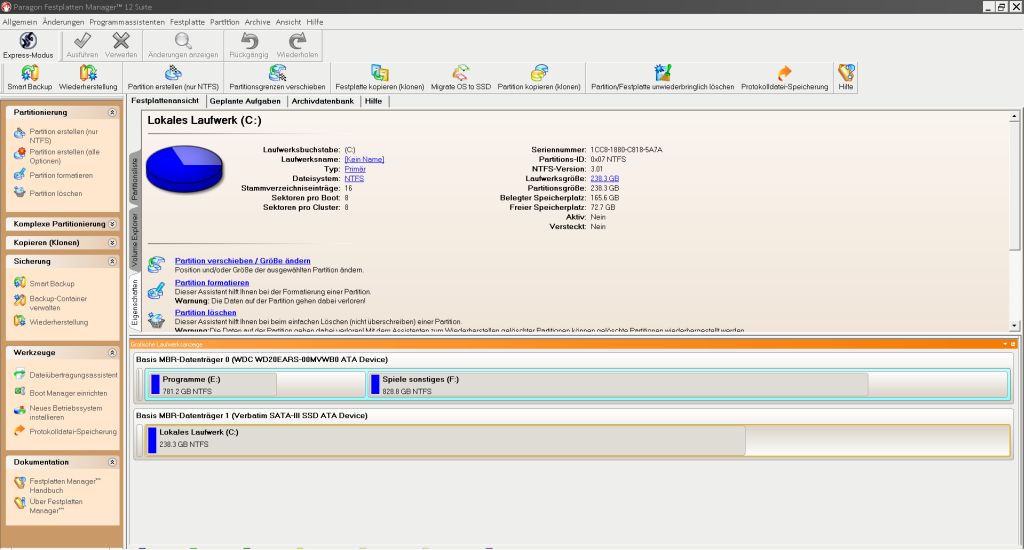Click Festplatte kopieren (klonen) toolbar icon
The height and width of the screenshot is (550, 1024).
379,77
